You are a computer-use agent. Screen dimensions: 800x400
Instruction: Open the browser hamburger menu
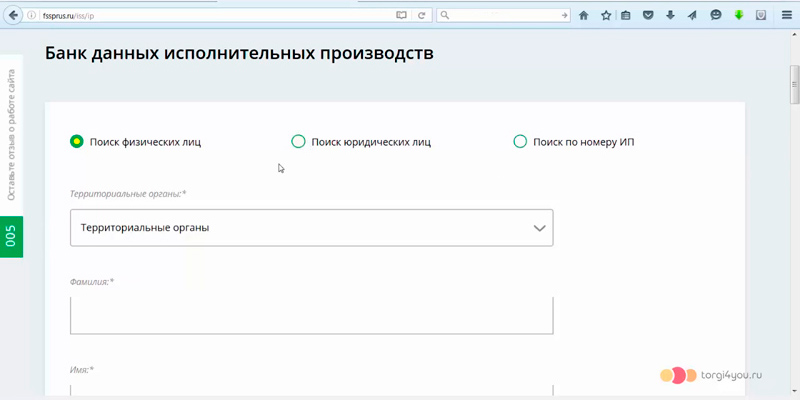(x=787, y=16)
